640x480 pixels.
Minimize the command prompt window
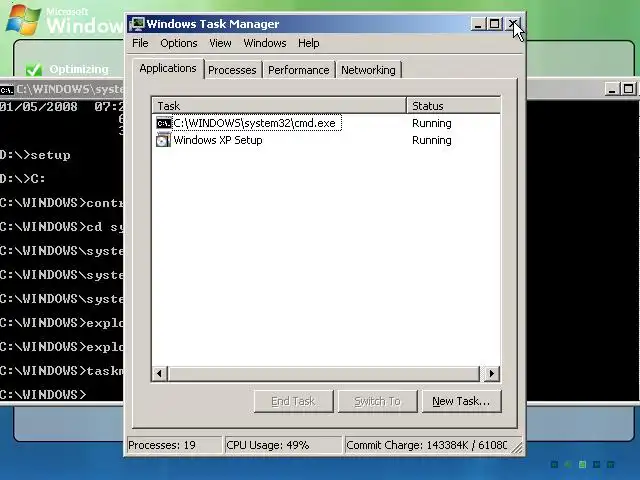tap(611, 89)
